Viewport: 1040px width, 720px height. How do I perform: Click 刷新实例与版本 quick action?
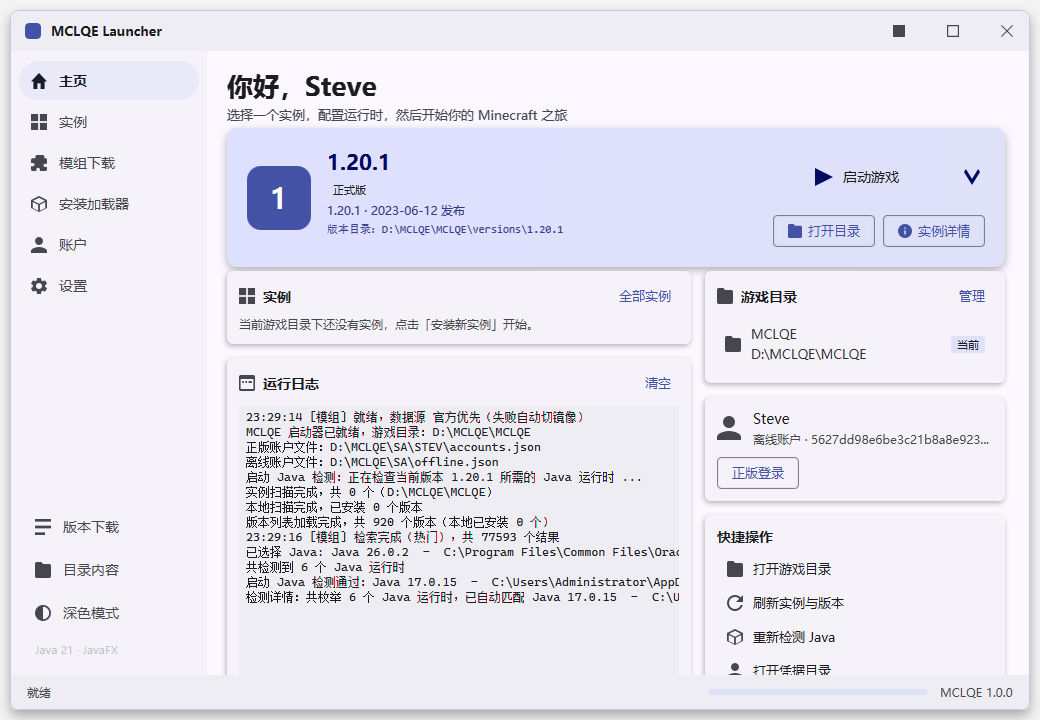click(x=855, y=603)
